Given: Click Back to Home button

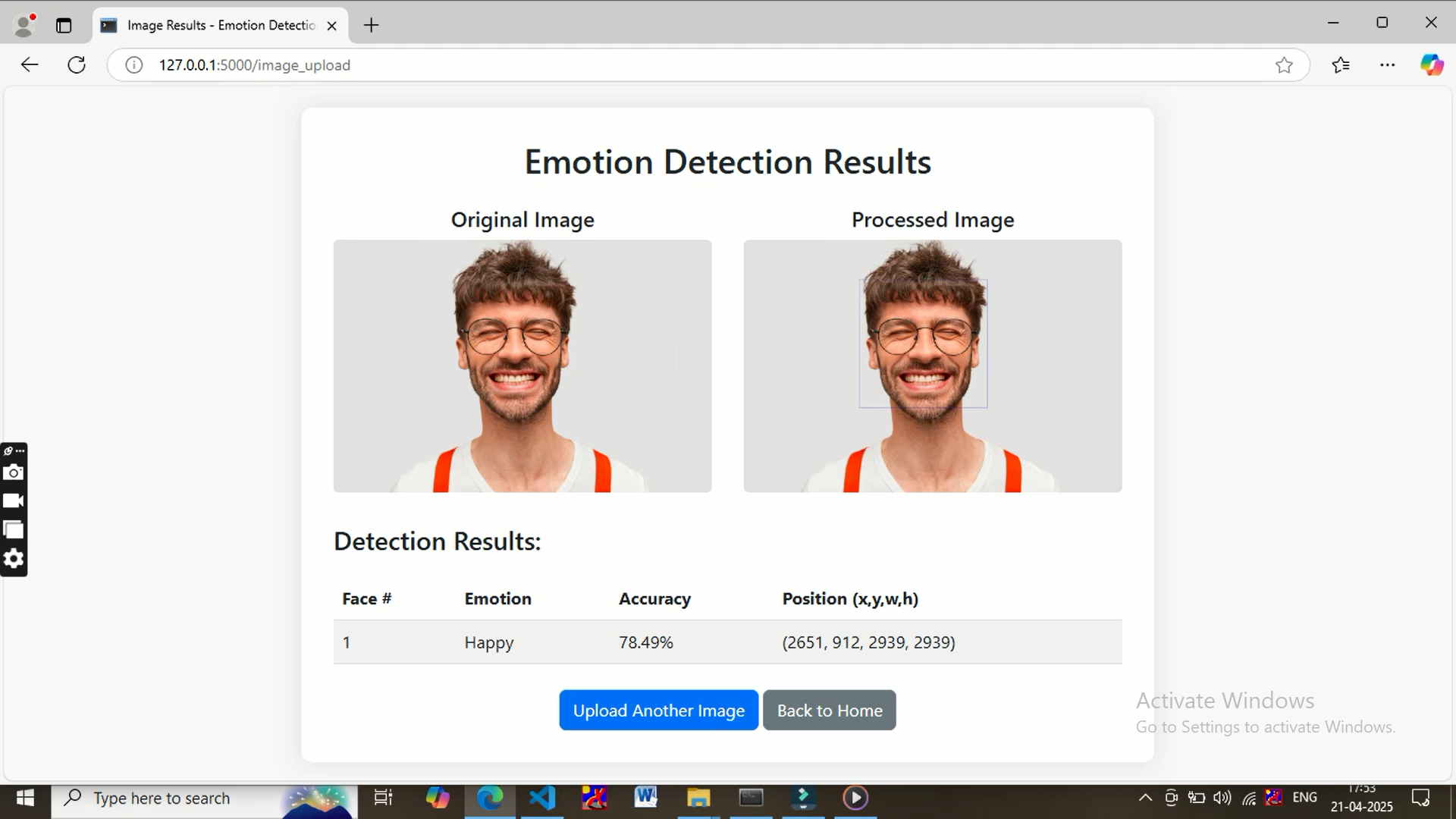Looking at the screenshot, I should click(829, 711).
